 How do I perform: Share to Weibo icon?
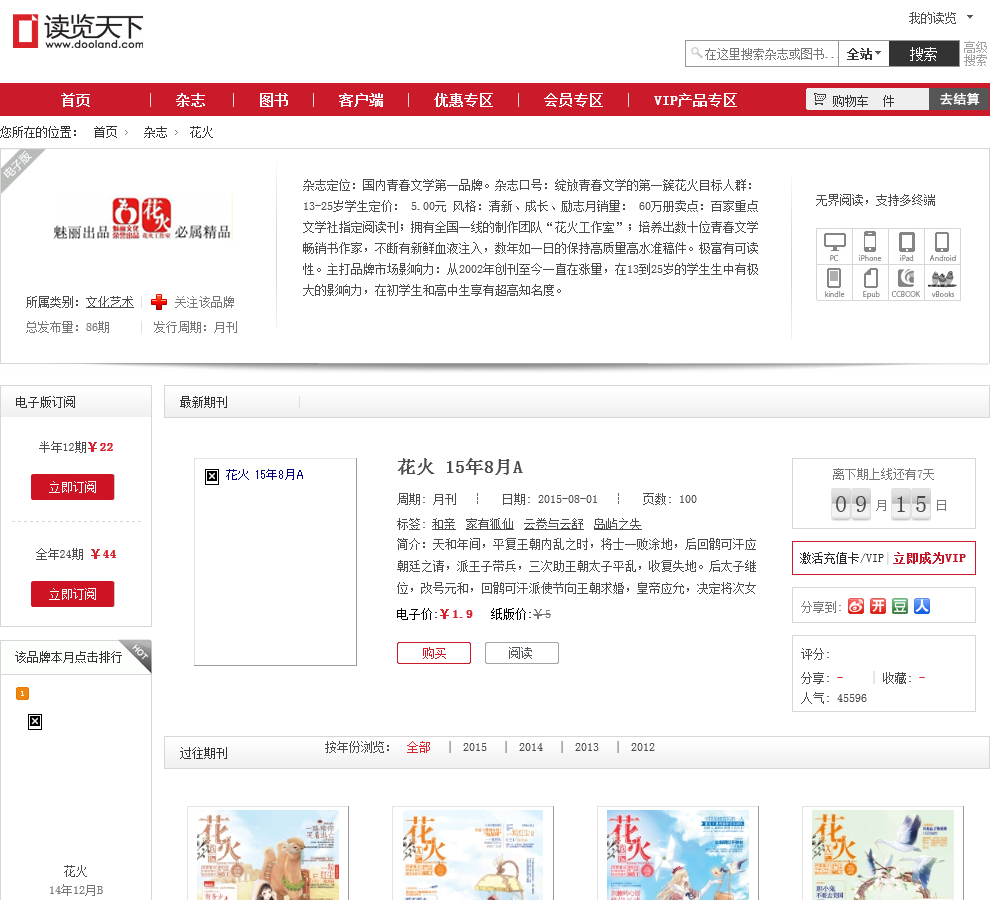pyautogui.click(x=856, y=606)
